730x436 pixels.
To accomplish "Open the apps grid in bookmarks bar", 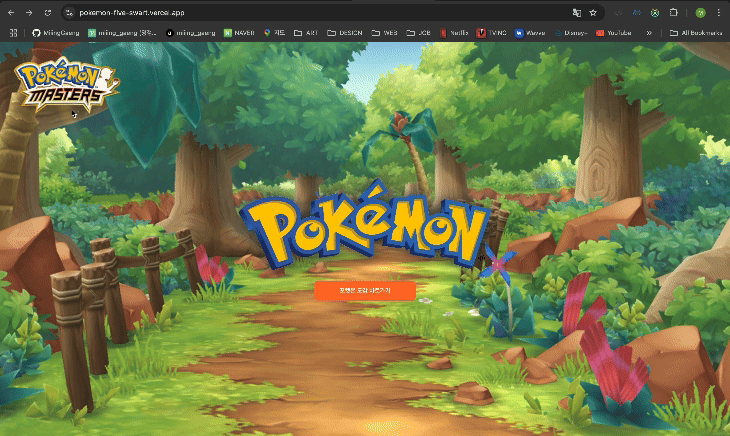I will point(14,33).
